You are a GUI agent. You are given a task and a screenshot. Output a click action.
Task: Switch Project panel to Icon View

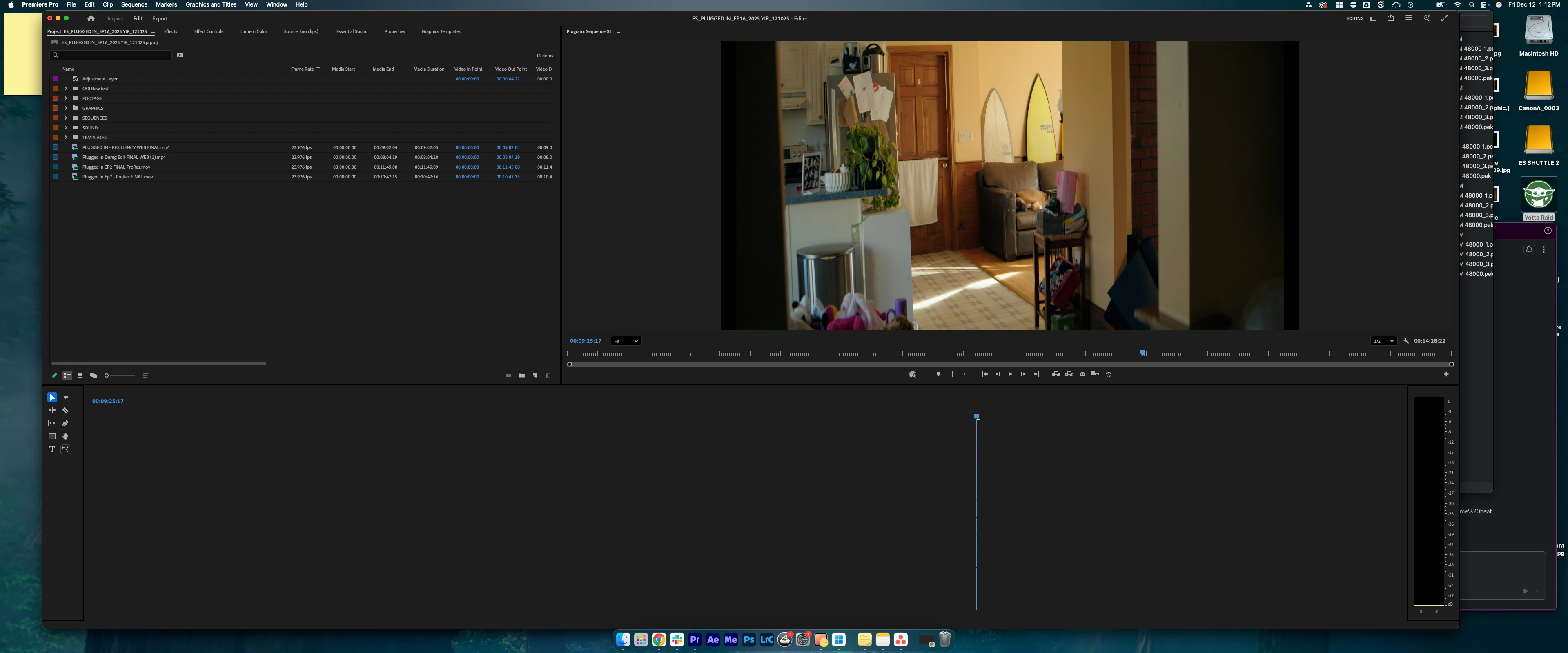pyautogui.click(x=80, y=375)
